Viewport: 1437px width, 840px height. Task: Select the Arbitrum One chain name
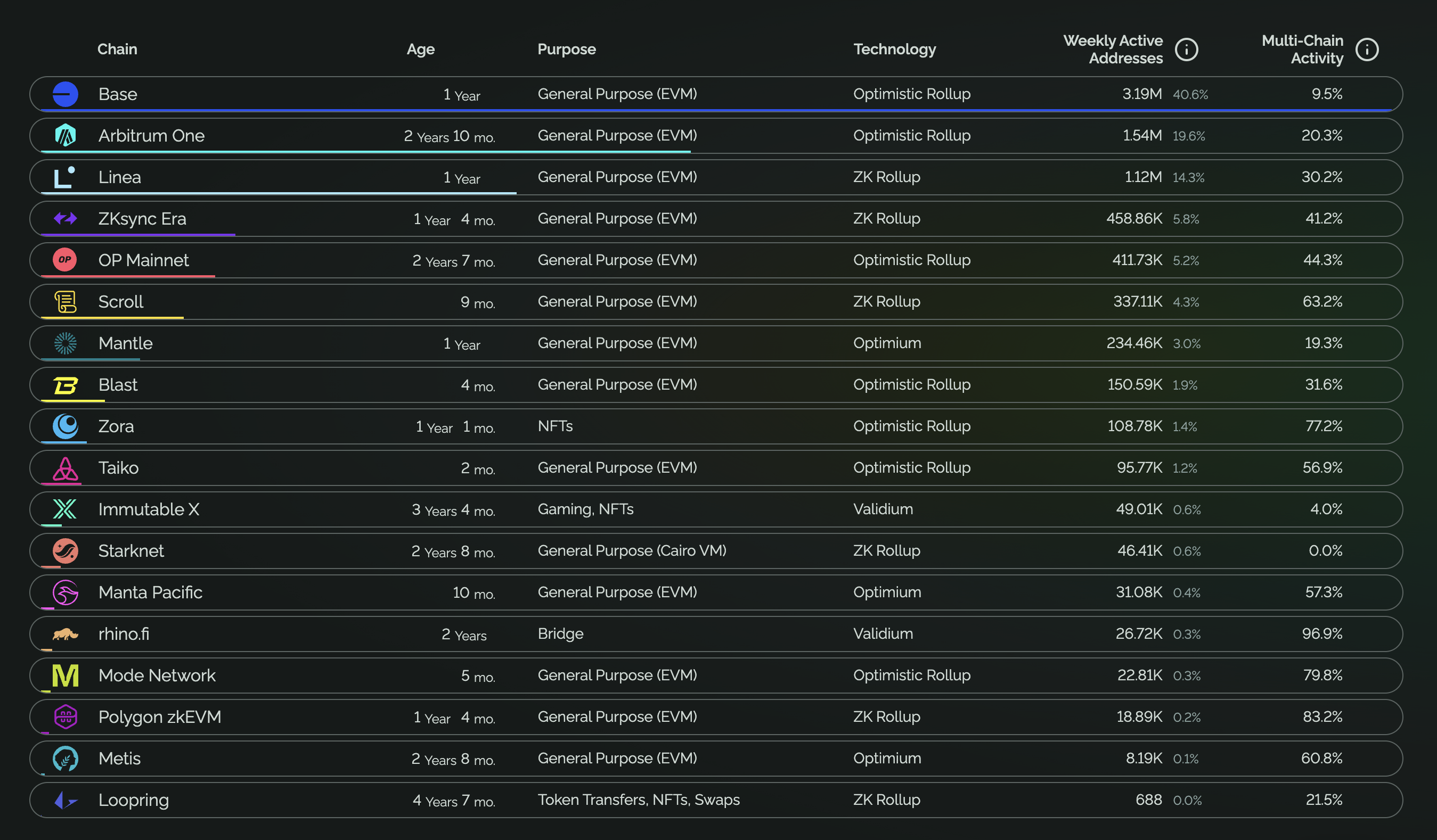pos(152,136)
